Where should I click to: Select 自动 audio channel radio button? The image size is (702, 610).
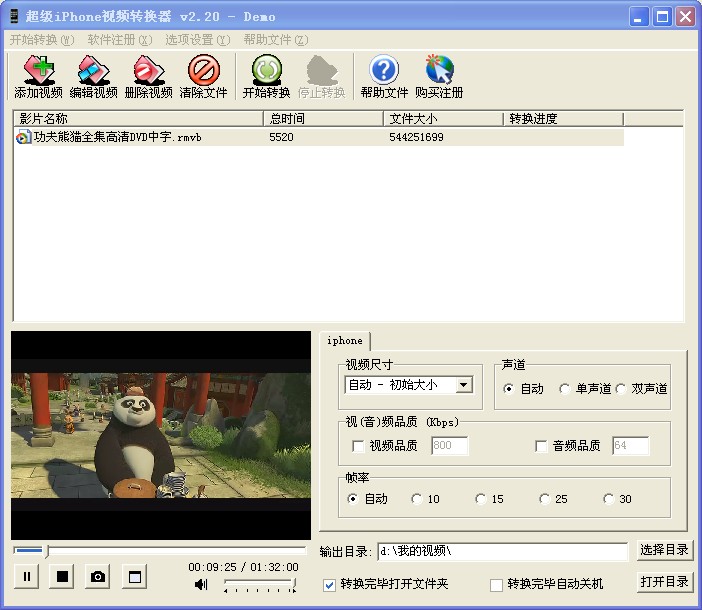pos(508,388)
